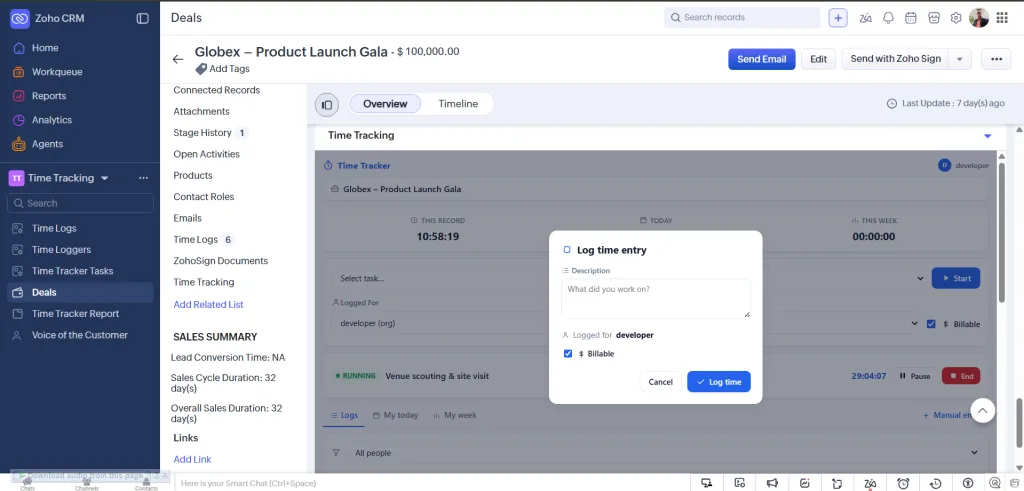Toggle the Billable checkbox beside Logged For
The image size is (1024, 491).
click(x=931, y=324)
